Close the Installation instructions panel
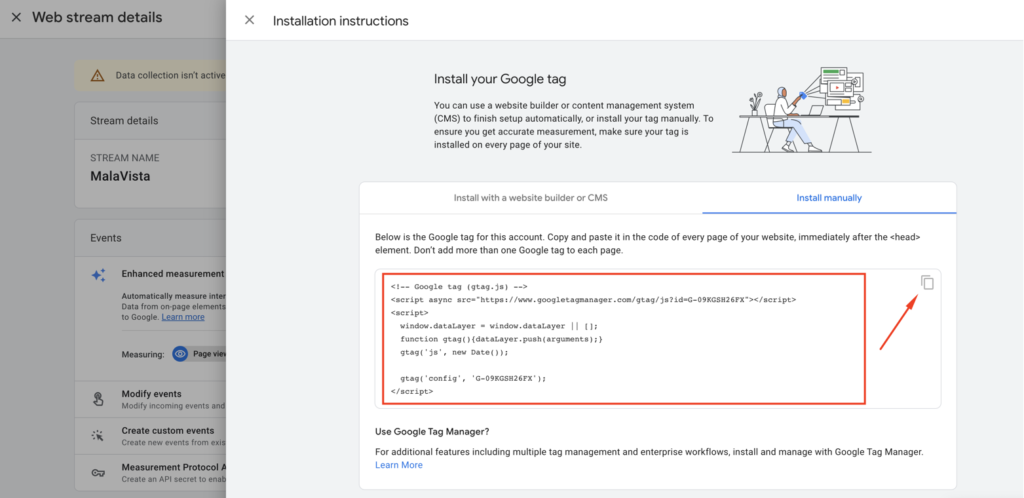The width and height of the screenshot is (1024, 498). tap(249, 20)
